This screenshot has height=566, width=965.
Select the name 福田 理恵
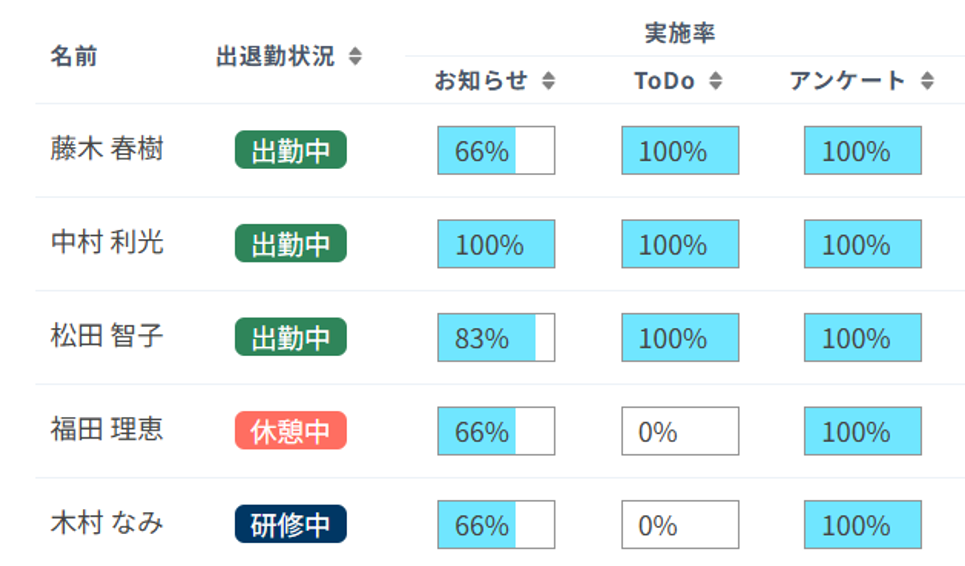107,430
